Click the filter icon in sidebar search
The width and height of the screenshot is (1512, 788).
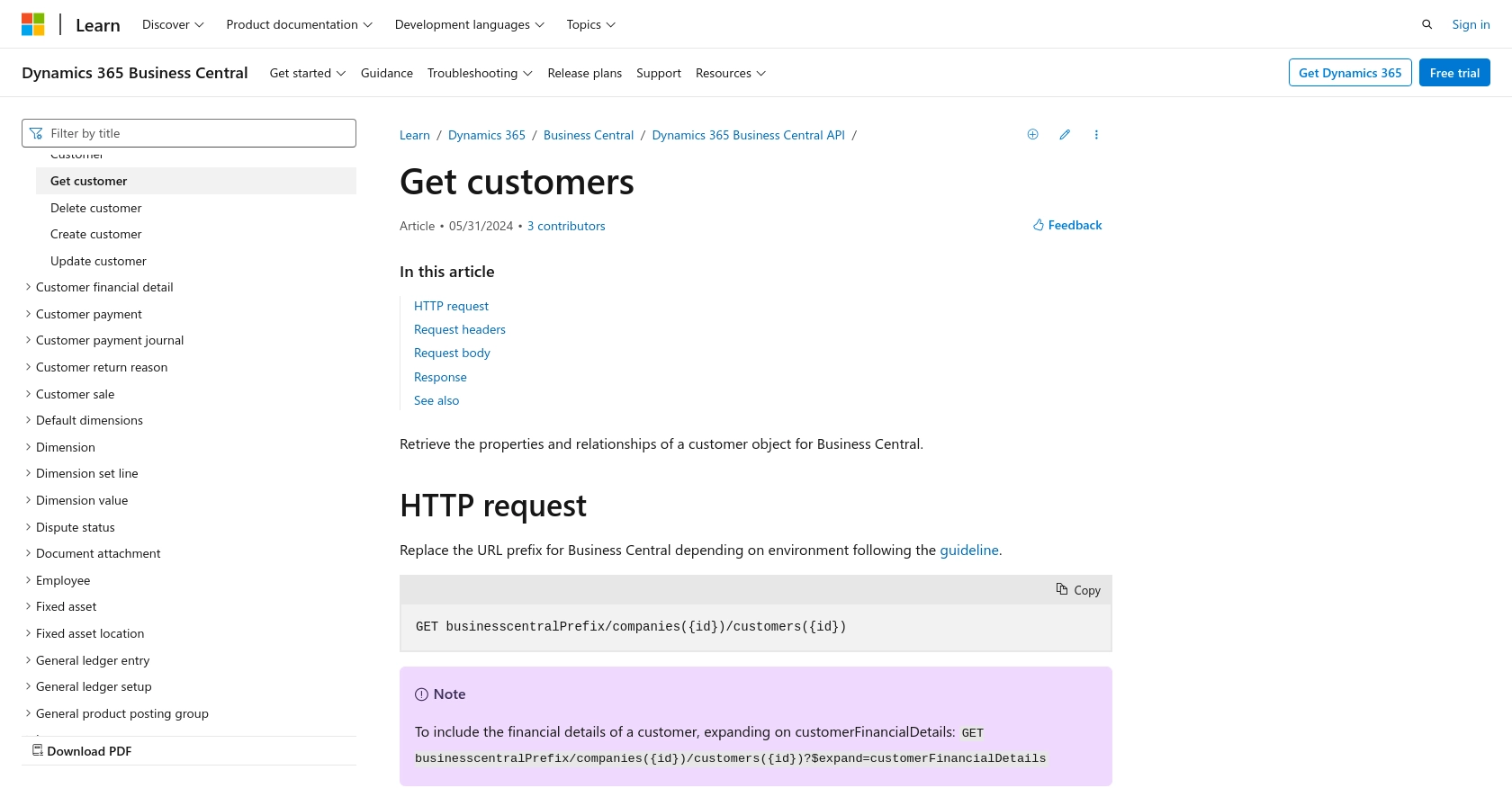coord(36,133)
